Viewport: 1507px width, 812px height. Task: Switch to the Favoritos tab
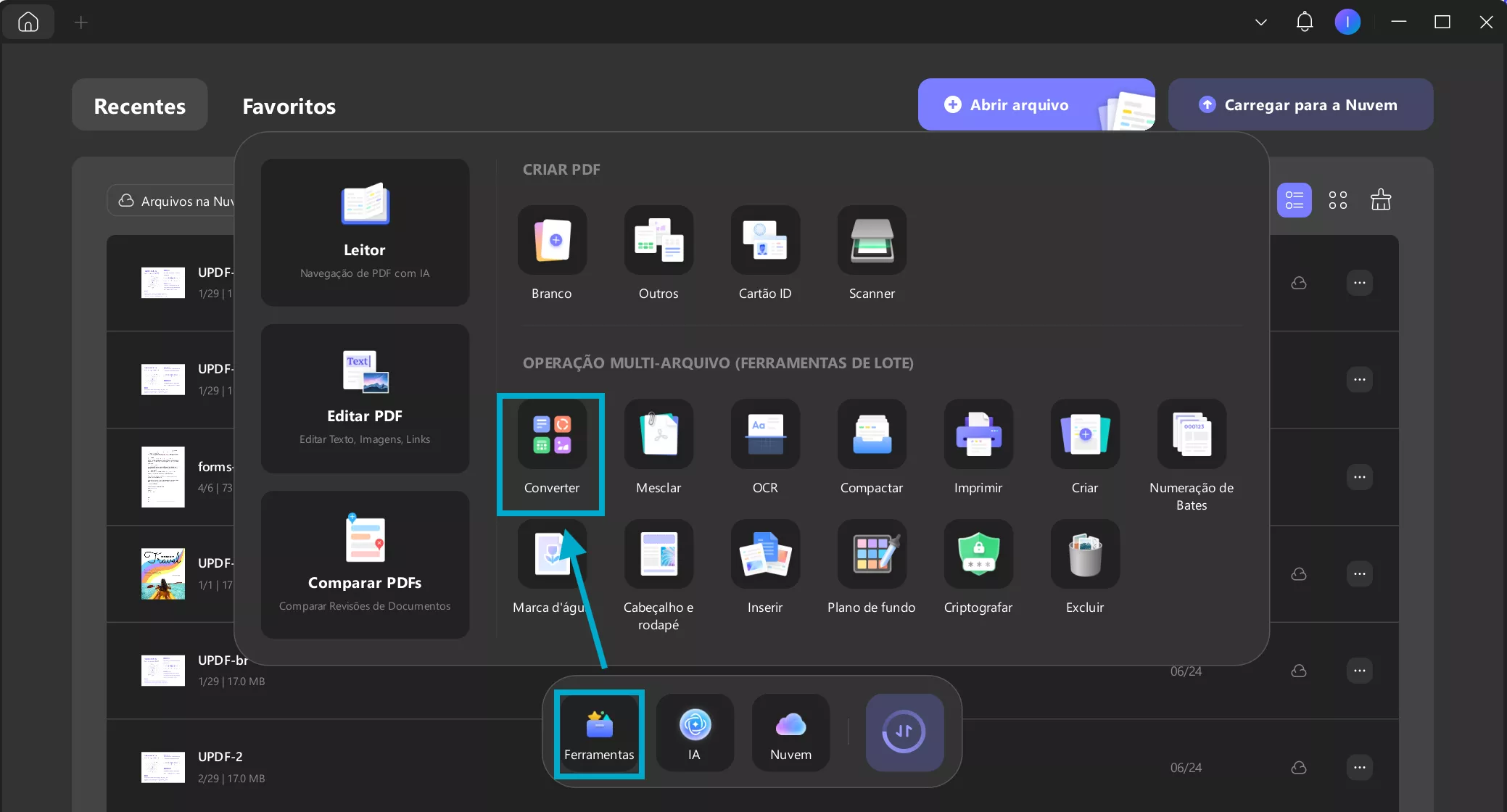tap(289, 106)
